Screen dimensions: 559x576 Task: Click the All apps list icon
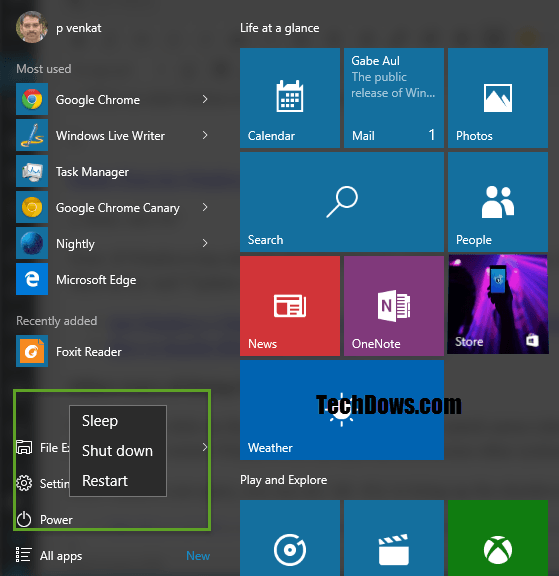[24, 555]
